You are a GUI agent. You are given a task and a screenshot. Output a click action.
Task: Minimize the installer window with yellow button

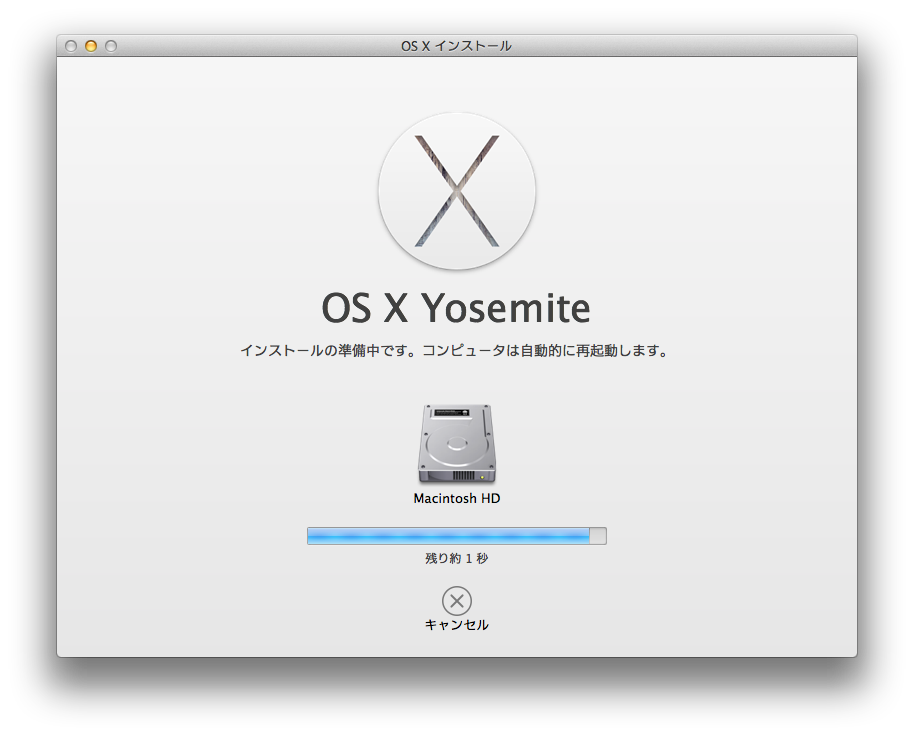click(x=91, y=46)
